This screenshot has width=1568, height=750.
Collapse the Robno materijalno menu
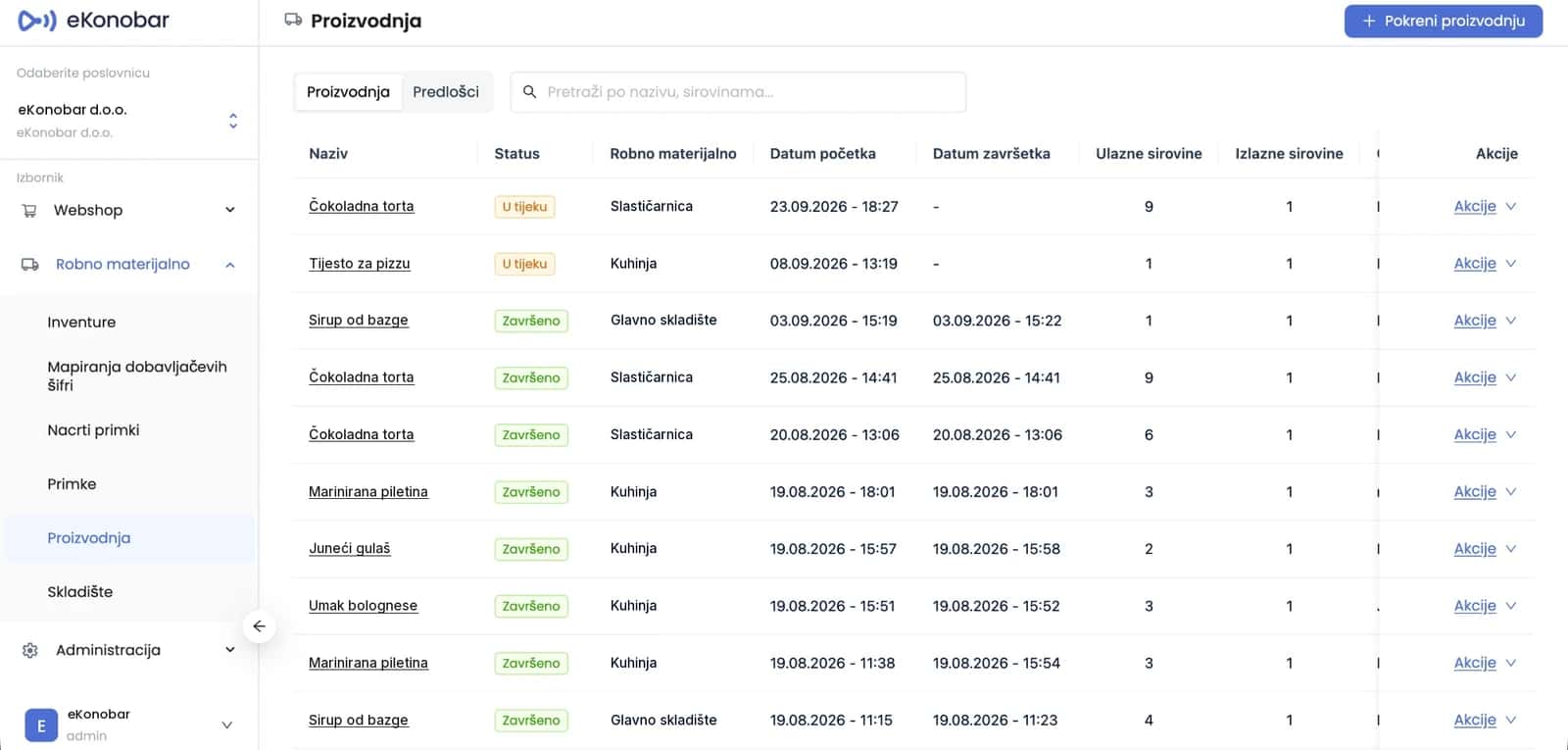coord(128,265)
